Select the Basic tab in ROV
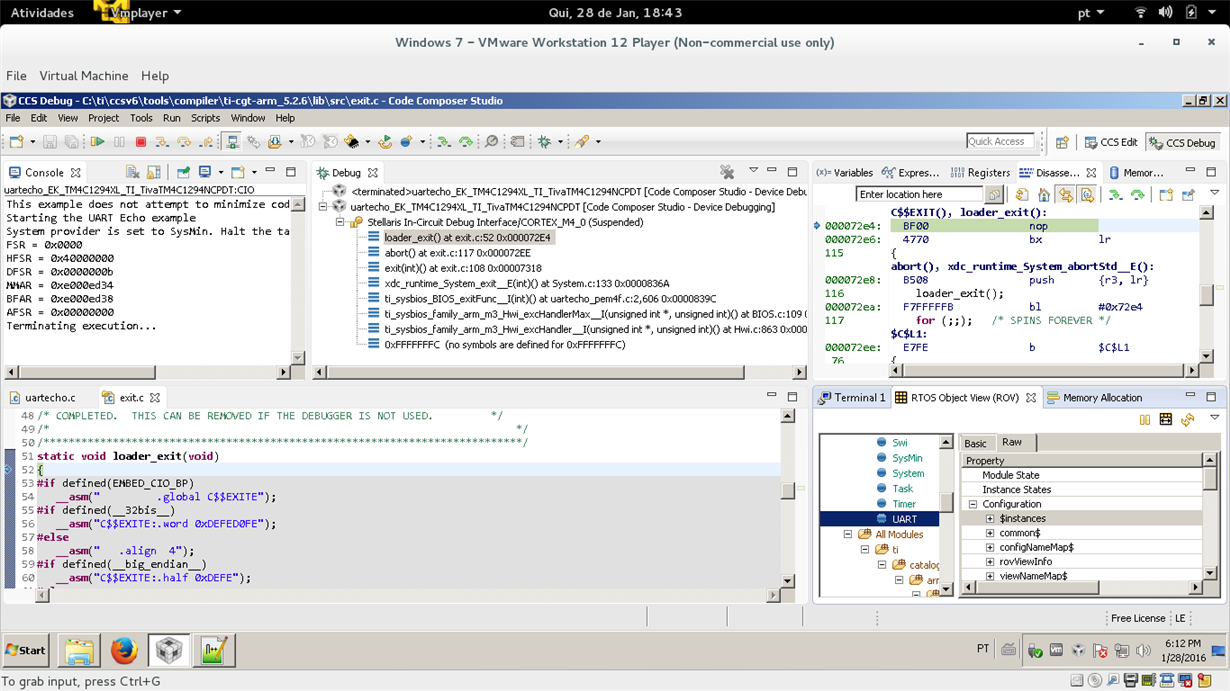Image resolution: width=1230 pixels, height=691 pixels. [x=975, y=443]
